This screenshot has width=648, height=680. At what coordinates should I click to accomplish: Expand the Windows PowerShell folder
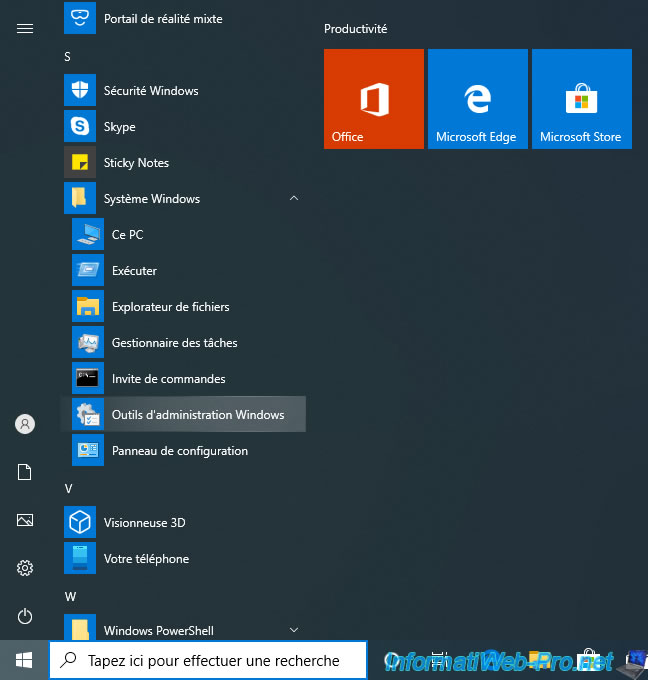(x=294, y=630)
